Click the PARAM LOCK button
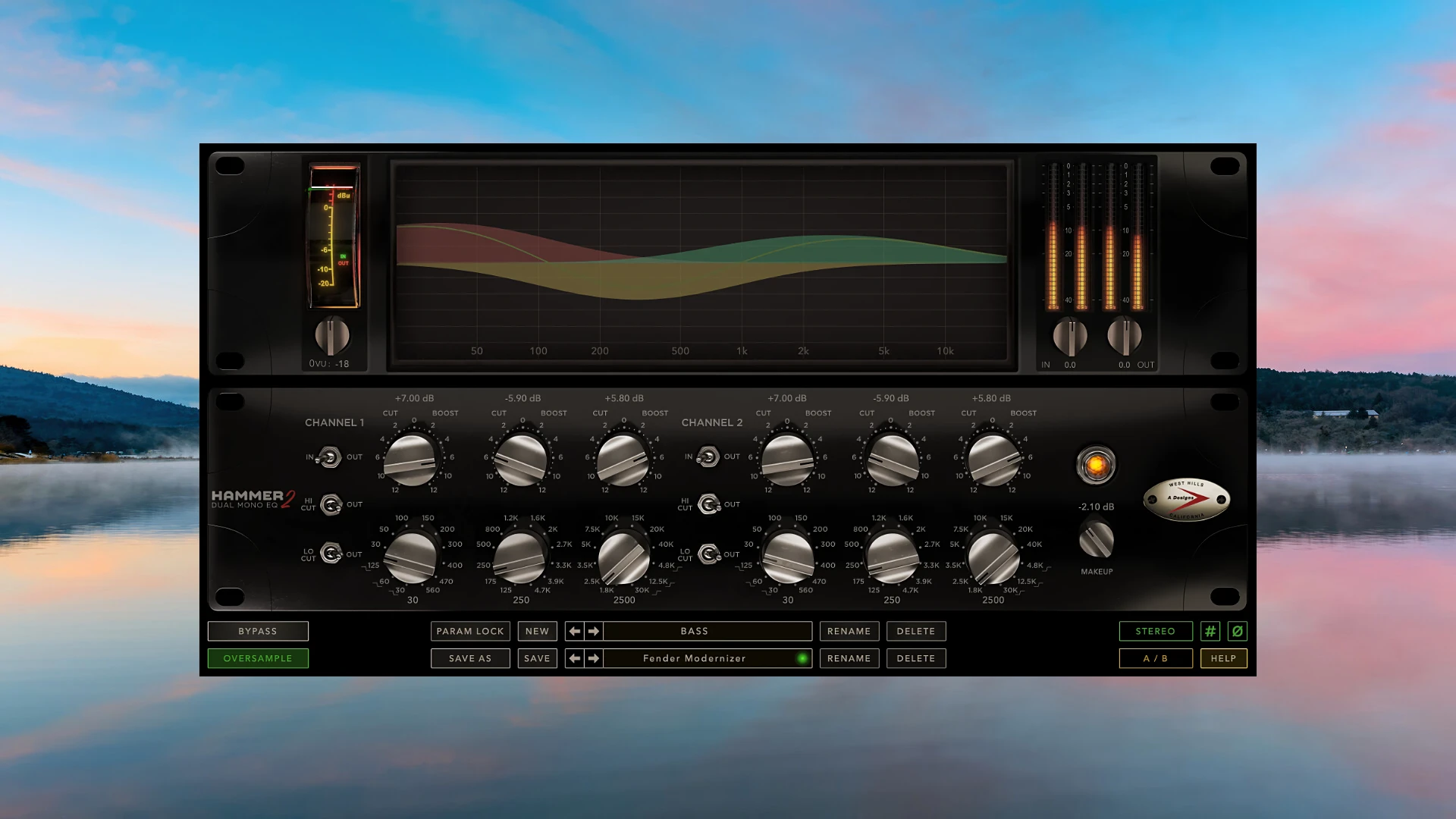This screenshot has width=1456, height=819. click(470, 631)
